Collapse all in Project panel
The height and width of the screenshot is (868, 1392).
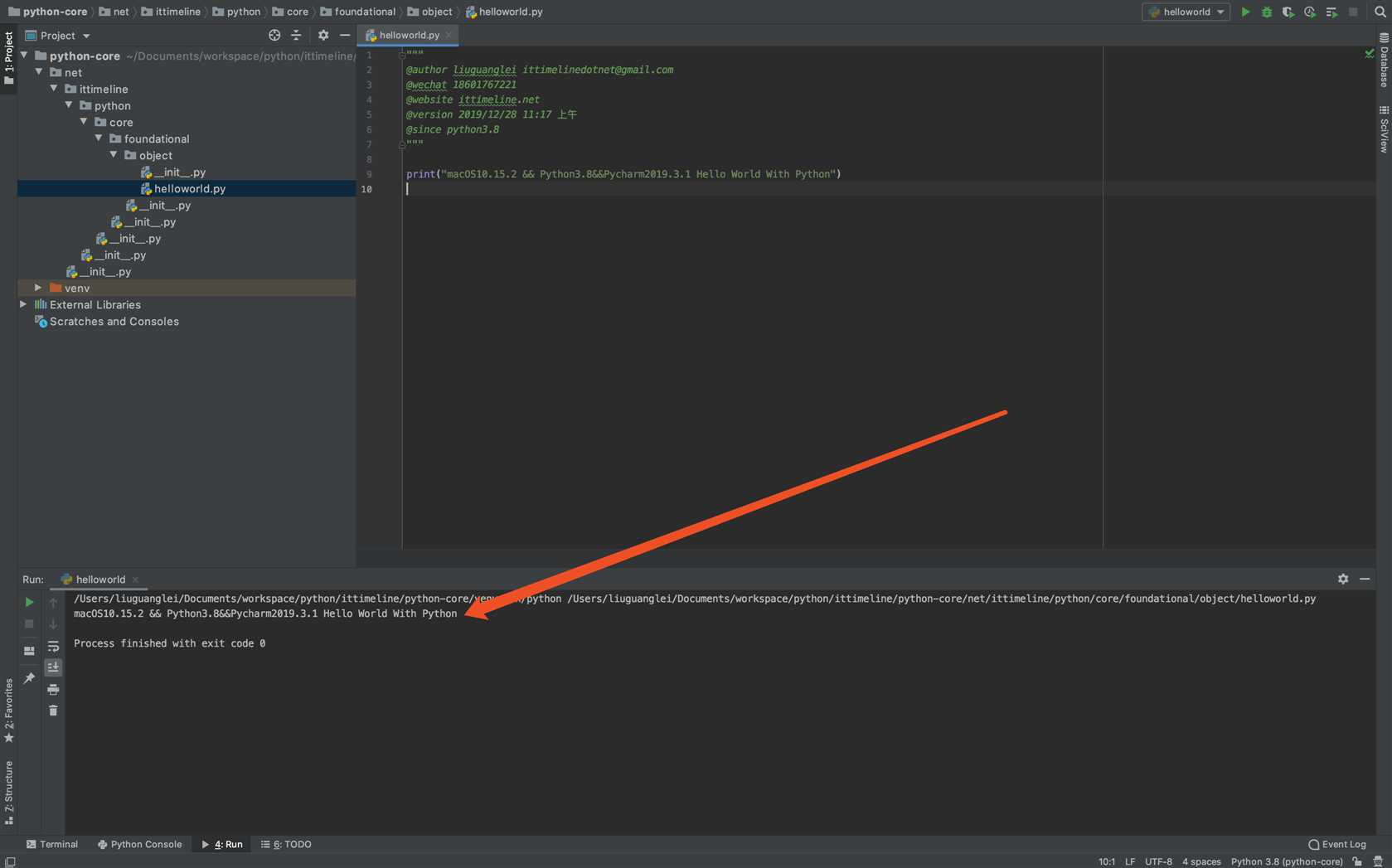point(296,35)
